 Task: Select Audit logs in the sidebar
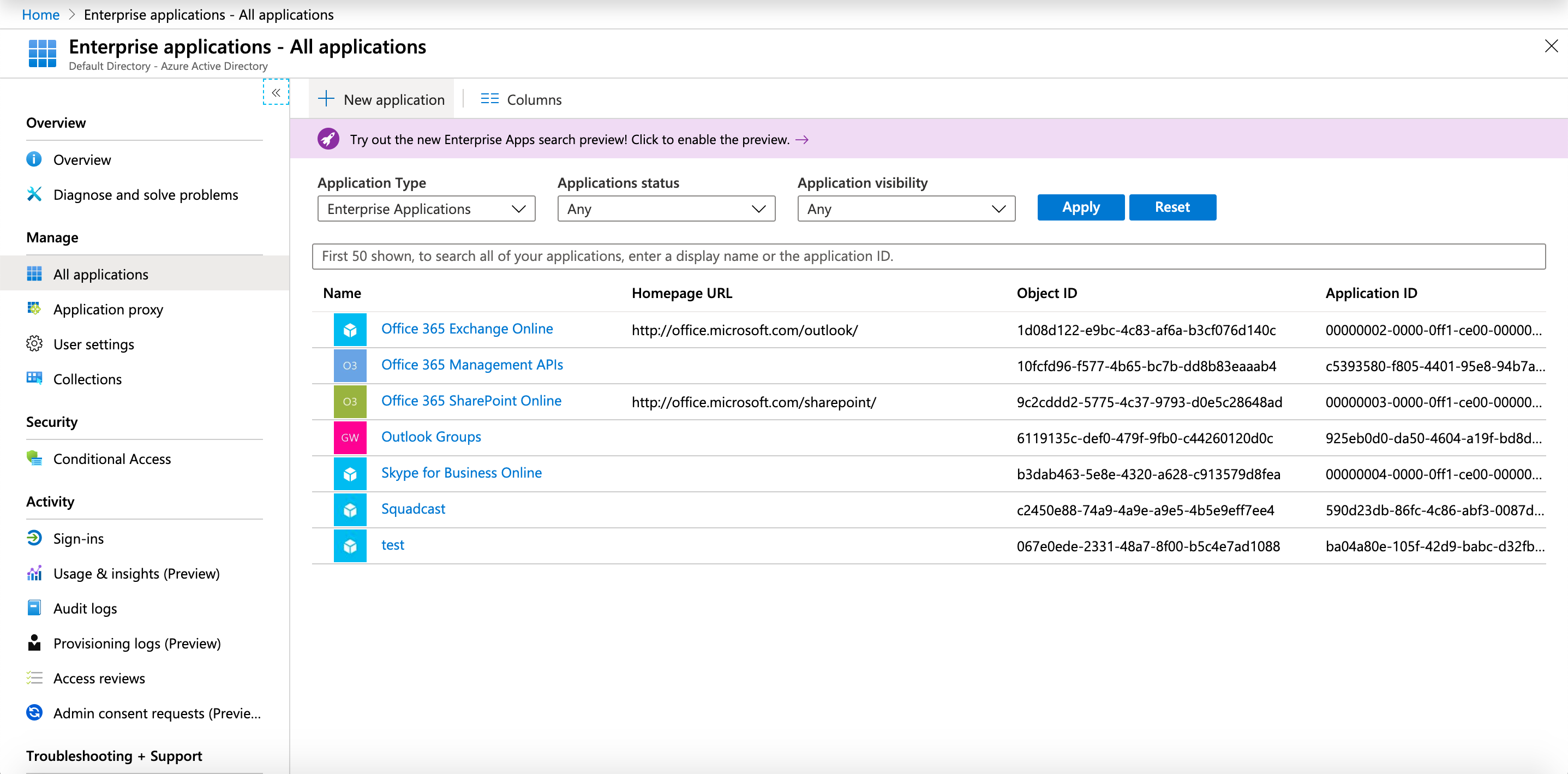[85, 608]
